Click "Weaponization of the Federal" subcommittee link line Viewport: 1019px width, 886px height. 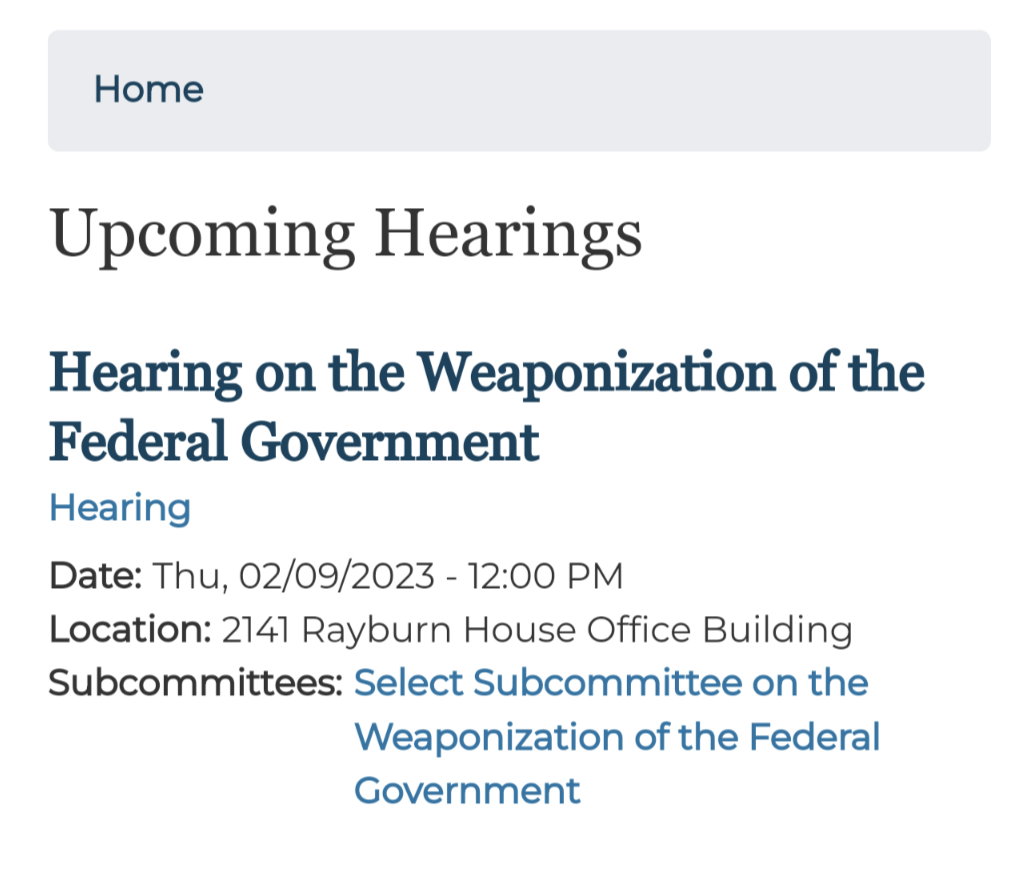pyautogui.click(x=617, y=738)
